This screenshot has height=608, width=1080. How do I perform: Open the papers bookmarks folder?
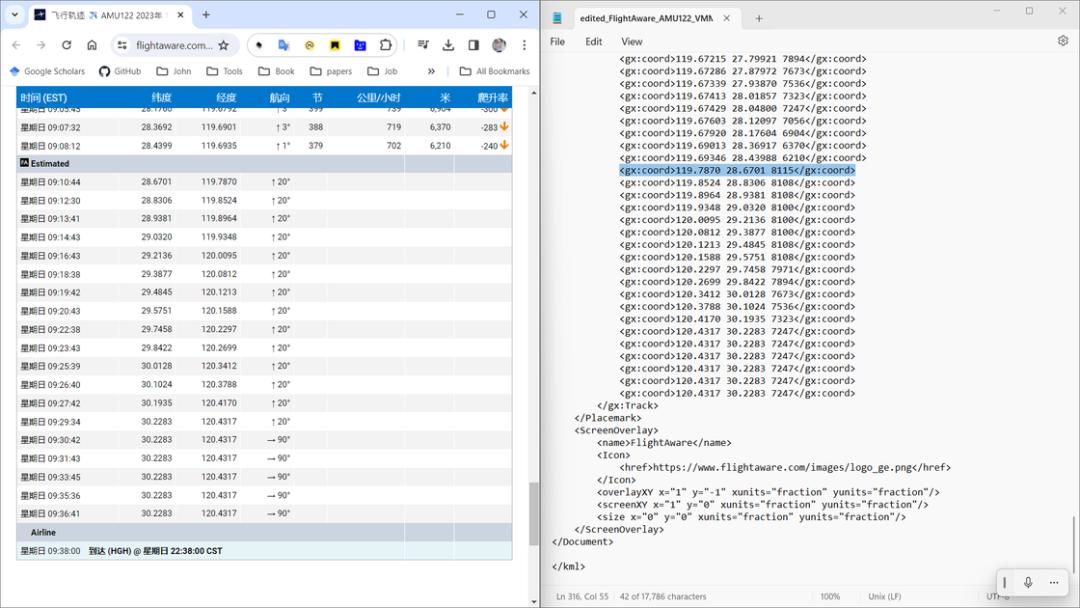point(331,71)
